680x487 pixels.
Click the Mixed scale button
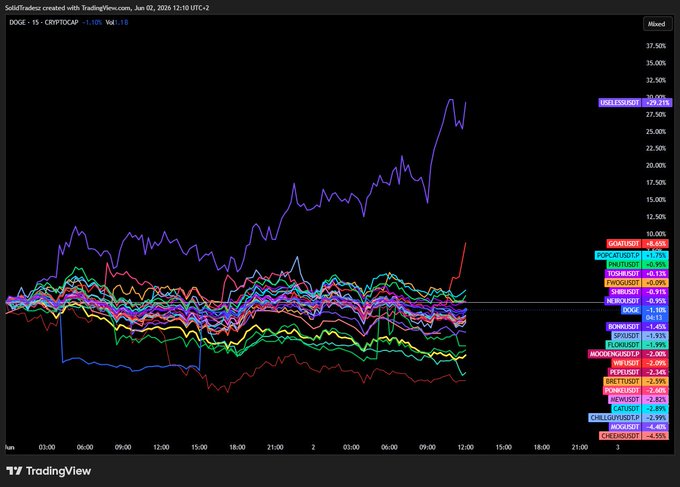point(656,24)
